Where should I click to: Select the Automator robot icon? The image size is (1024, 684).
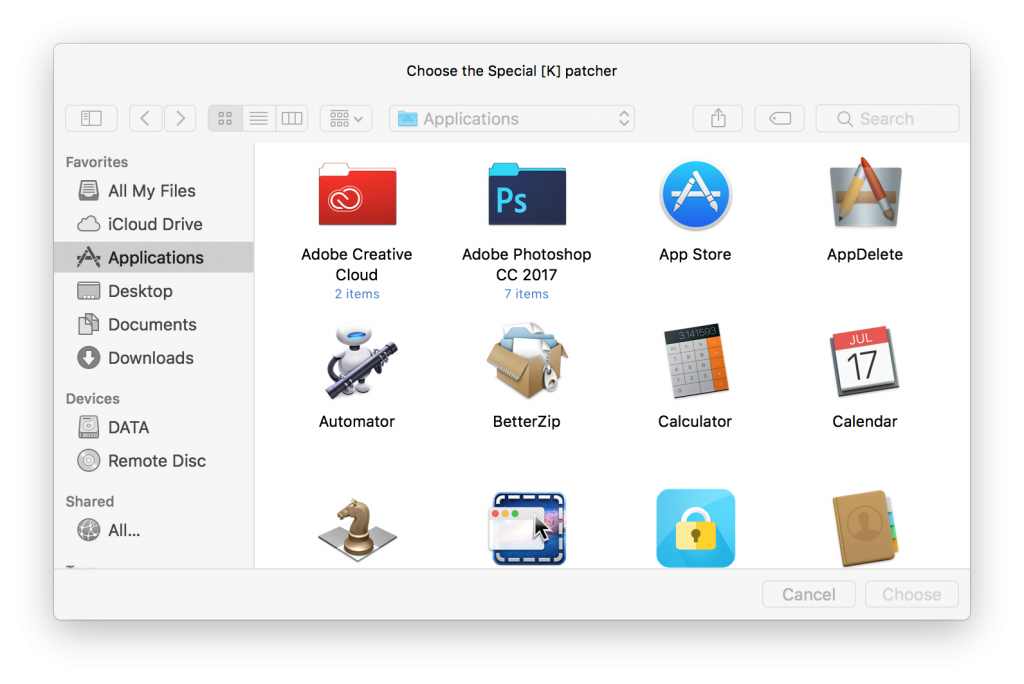coord(357,362)
